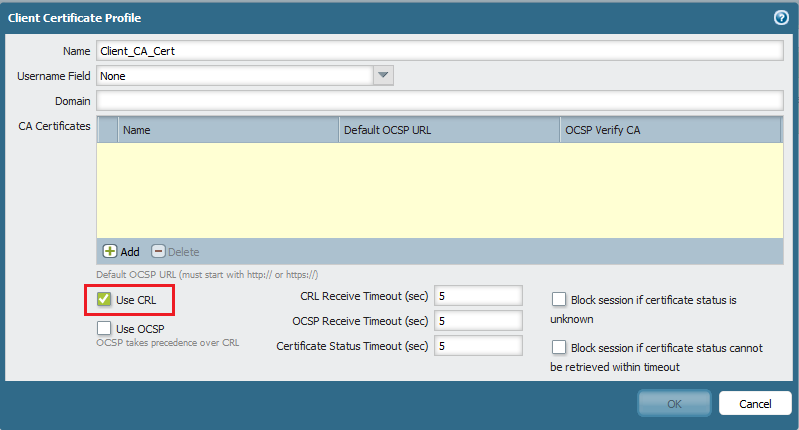Click the CRL Receive Timeout field

(x=478, y=296)
